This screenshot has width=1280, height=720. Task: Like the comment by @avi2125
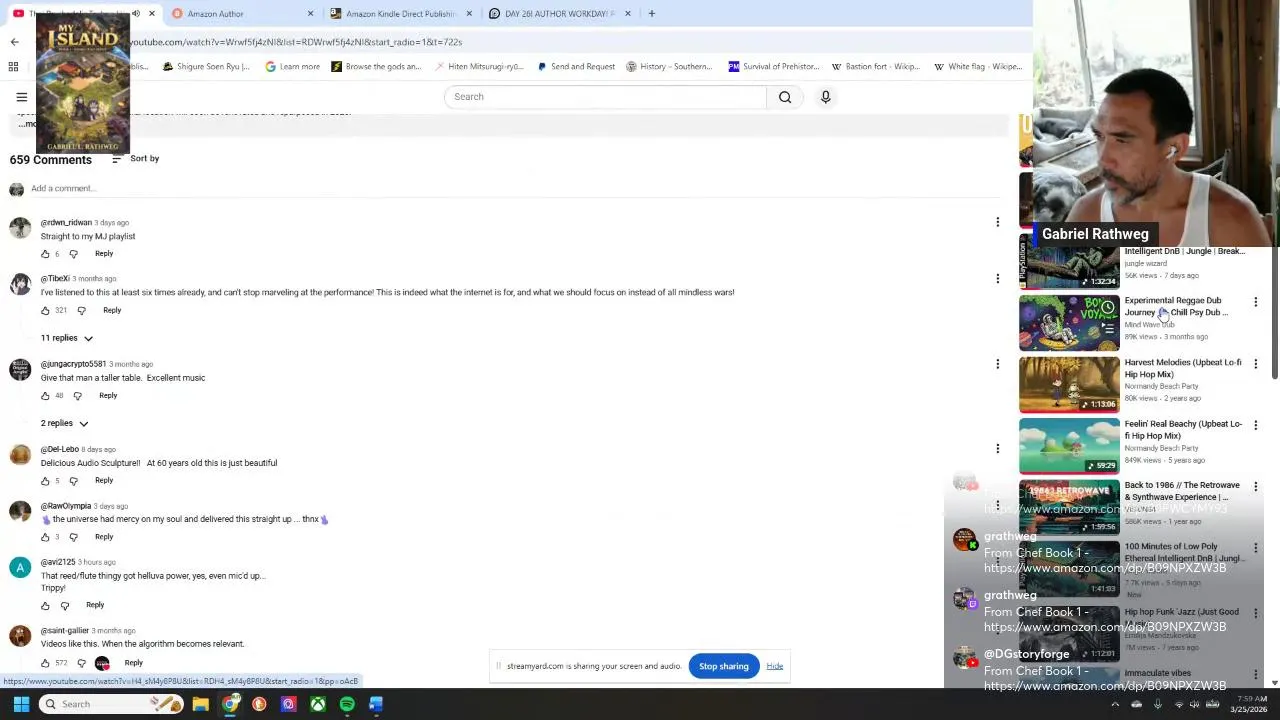pyautogui.click(x=45, y=605)
